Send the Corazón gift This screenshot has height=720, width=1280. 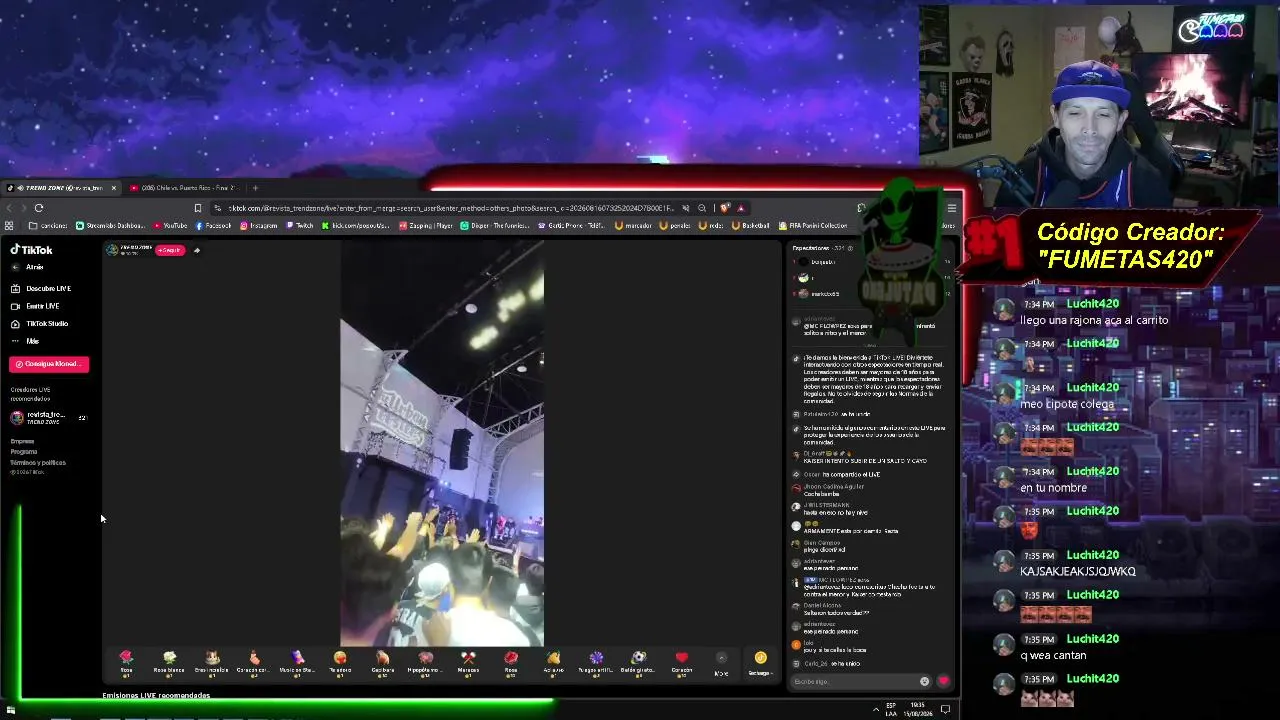[682, 662]
